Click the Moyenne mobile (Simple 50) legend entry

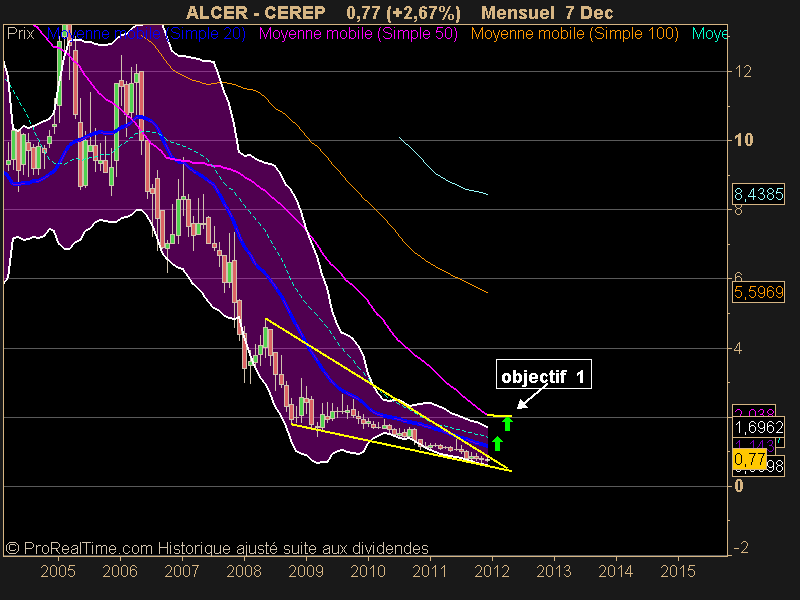click(x=358, y=34)
